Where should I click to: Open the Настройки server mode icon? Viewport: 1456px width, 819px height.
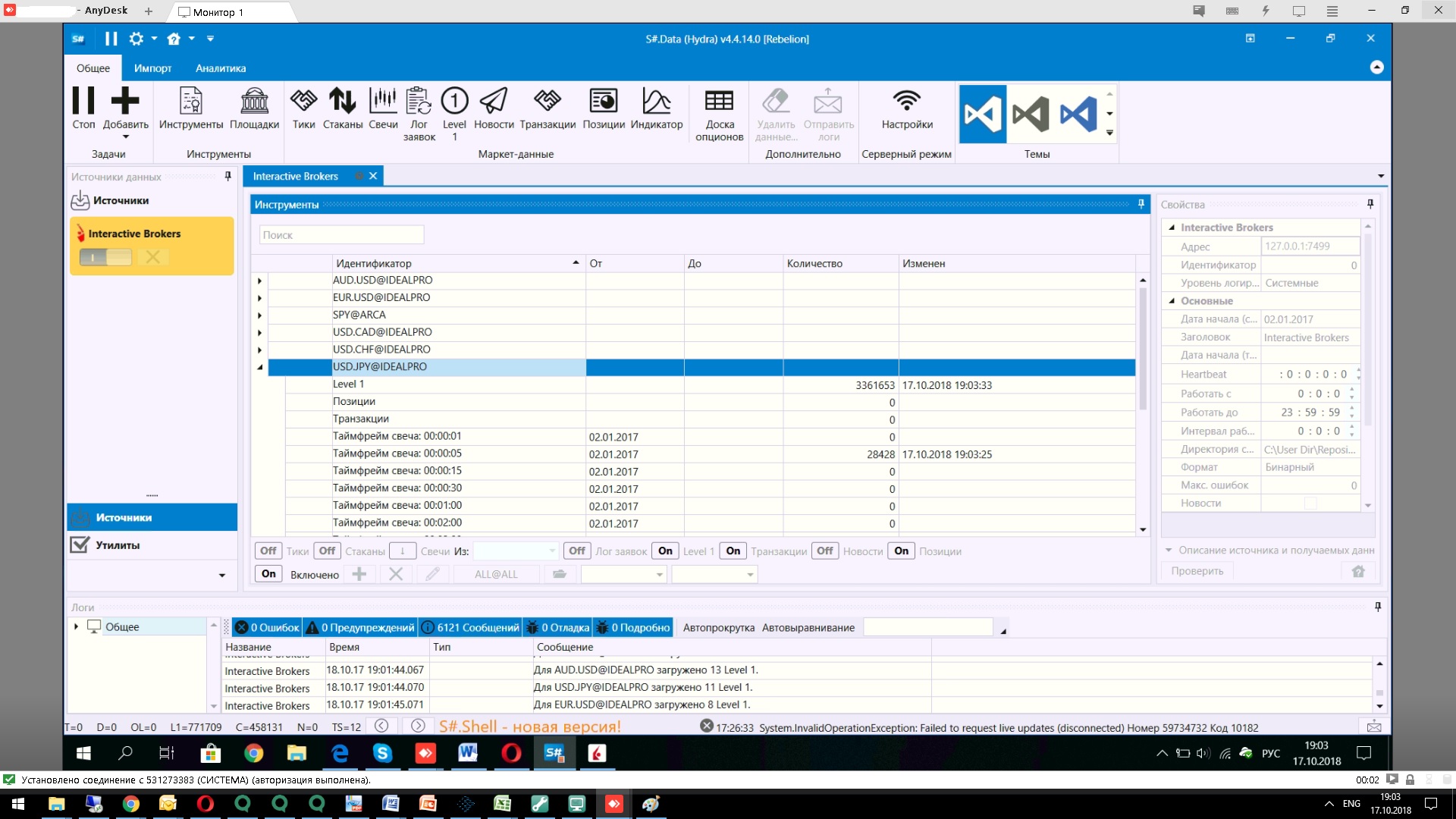tap(907, 101)
